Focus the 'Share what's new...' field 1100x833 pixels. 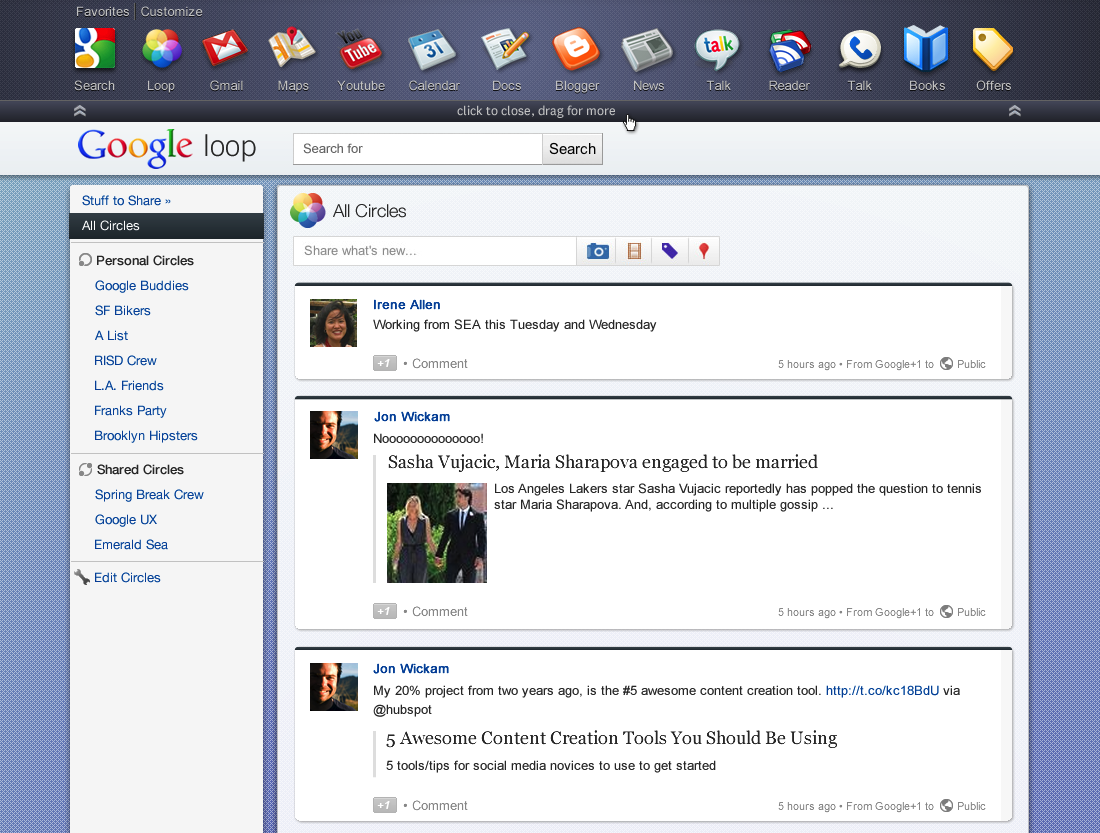click(435, 251)
